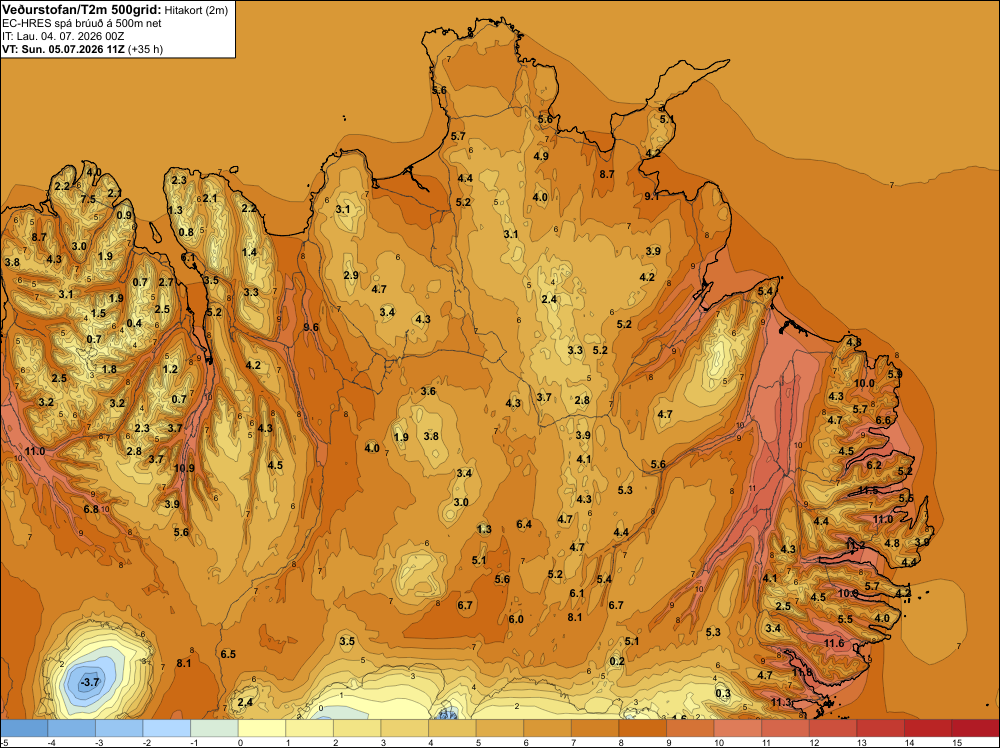This screenshot has width=1000, height=748.
Task: Pick the legend swatch between 5 and 6
Action: 500,728
